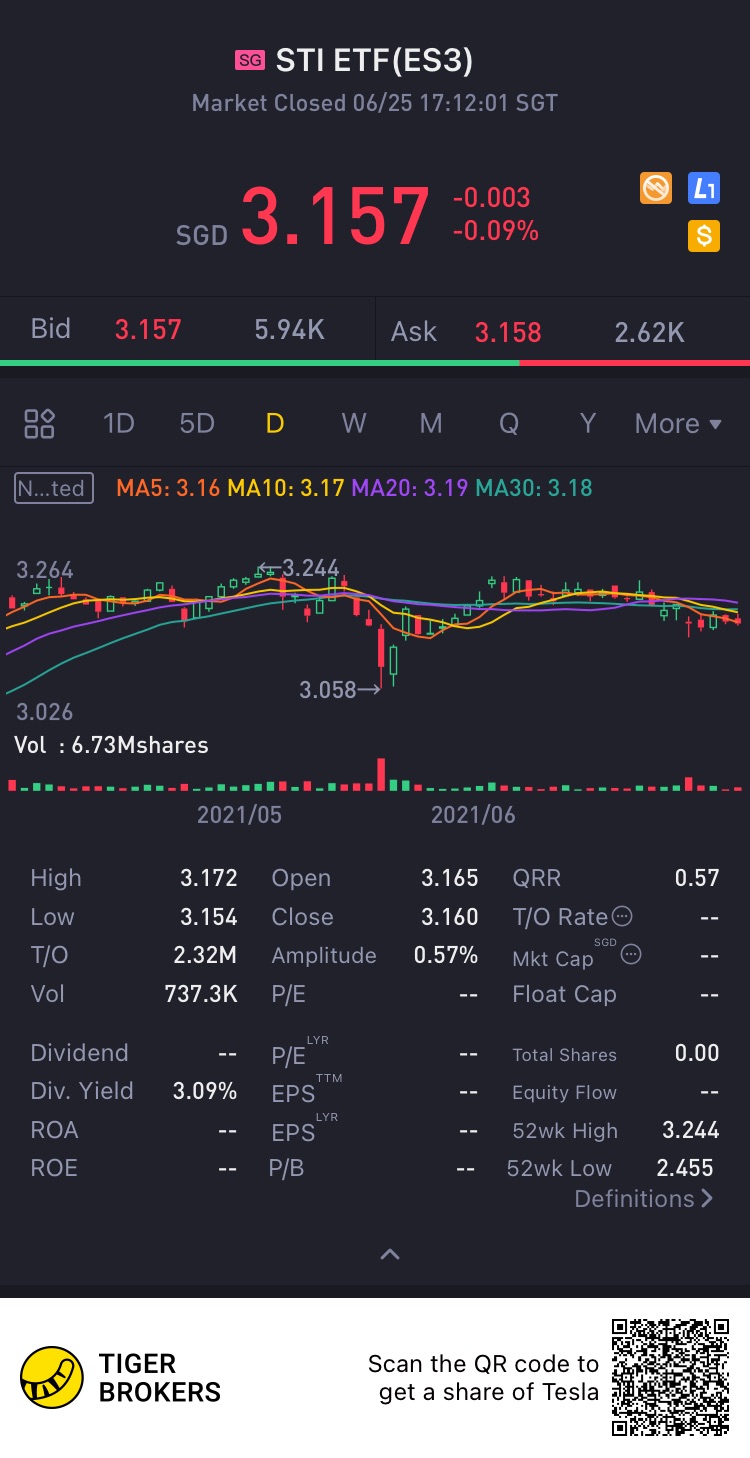Screen dimensions: 750x1458
Task: Tap the Vol value 737.3K
Action: pyautogui.click(x=201, y=994)
